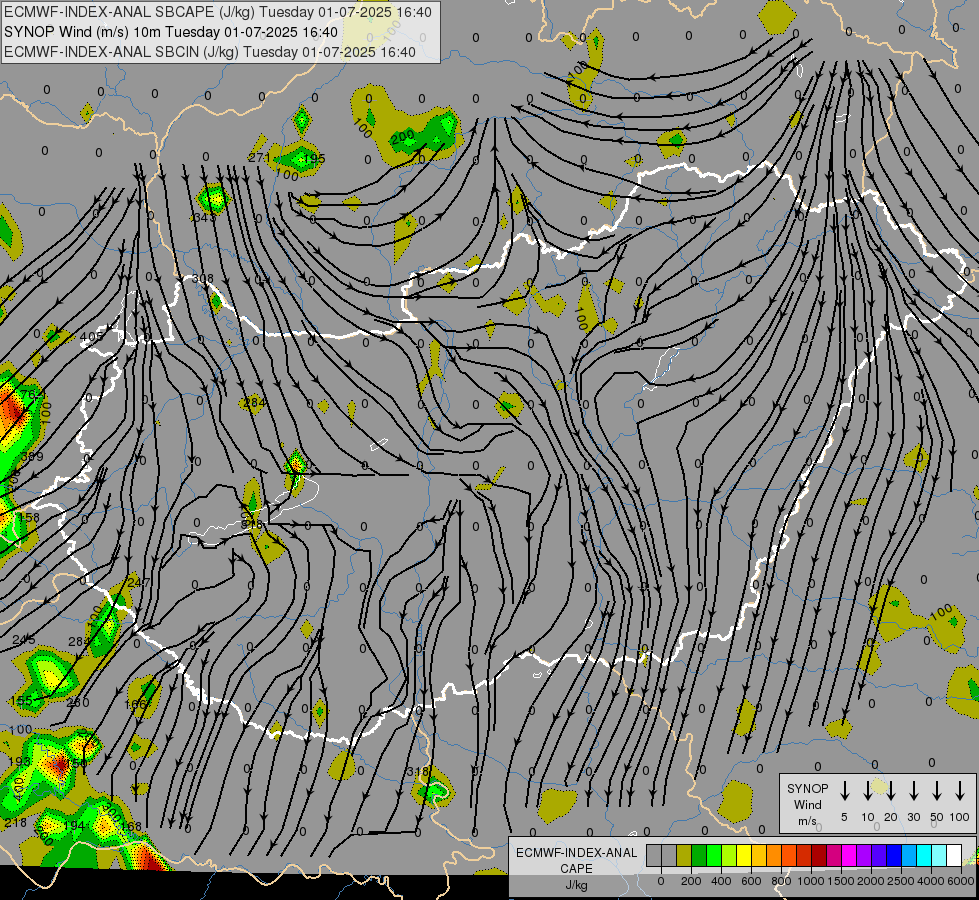Viewport: 979px width, 900px height.
Task: Click the 1000 label on the CAPE scale
Action: point(812,881)
